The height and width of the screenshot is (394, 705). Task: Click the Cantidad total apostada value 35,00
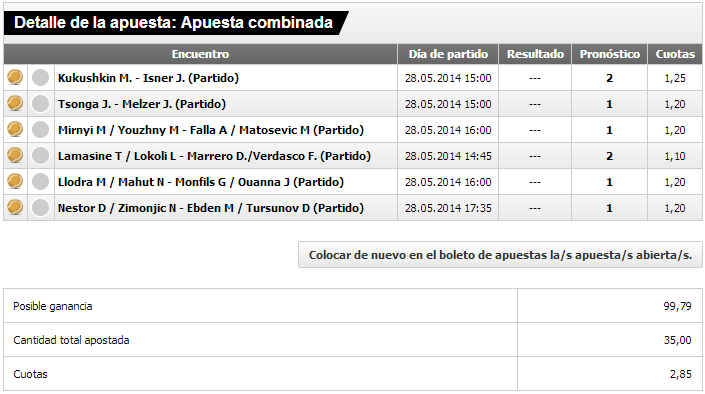tap(677, 340)
